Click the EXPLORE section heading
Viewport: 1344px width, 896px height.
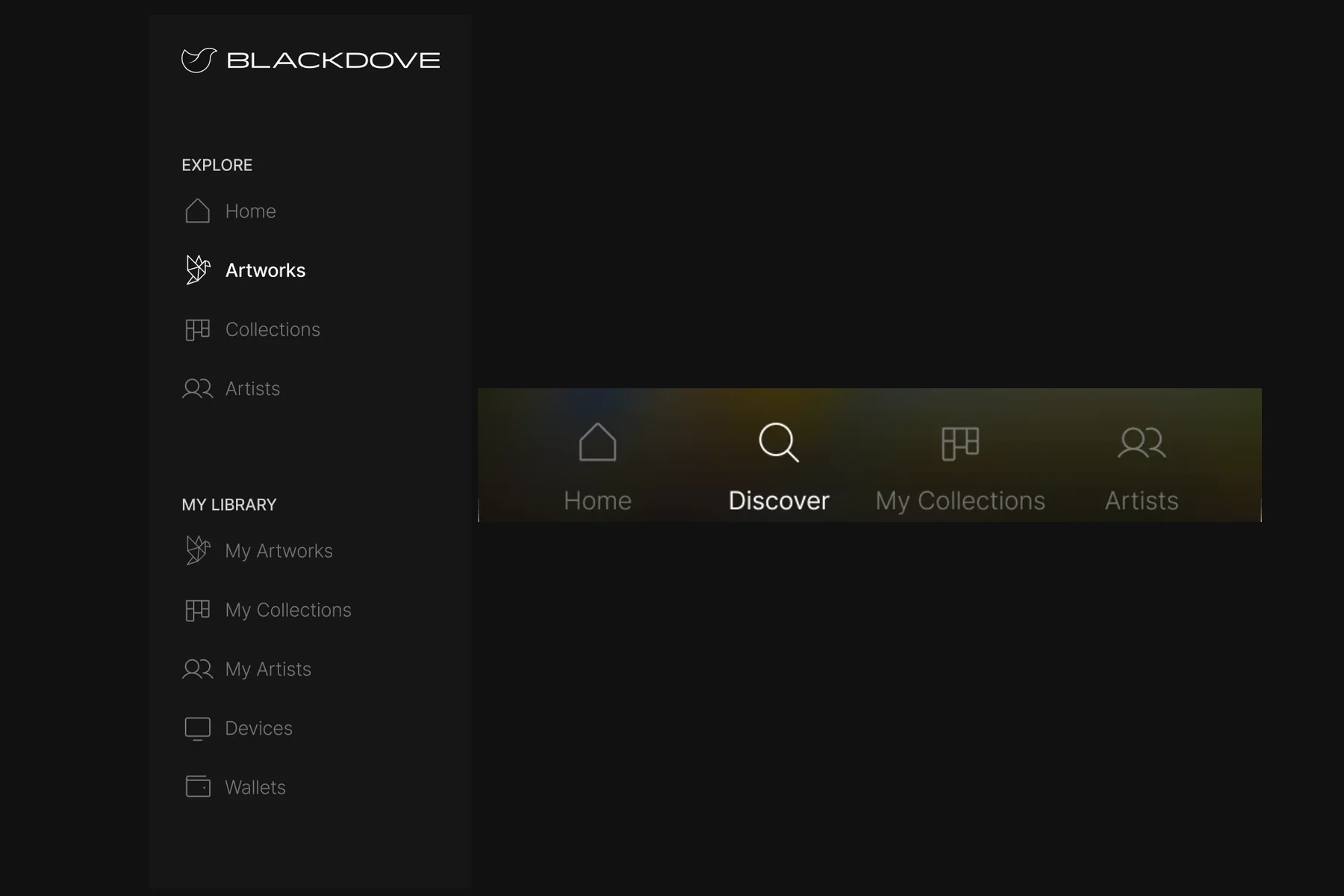[x=217, y=165]
